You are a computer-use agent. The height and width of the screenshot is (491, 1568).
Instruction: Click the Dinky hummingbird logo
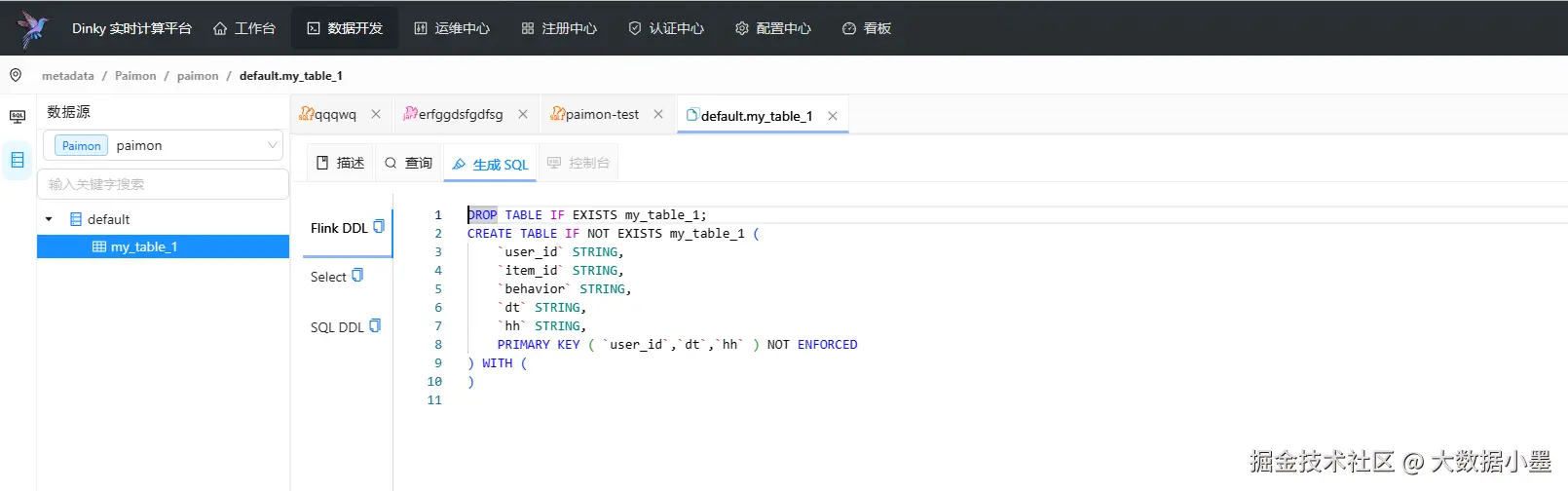pos(33,28)
